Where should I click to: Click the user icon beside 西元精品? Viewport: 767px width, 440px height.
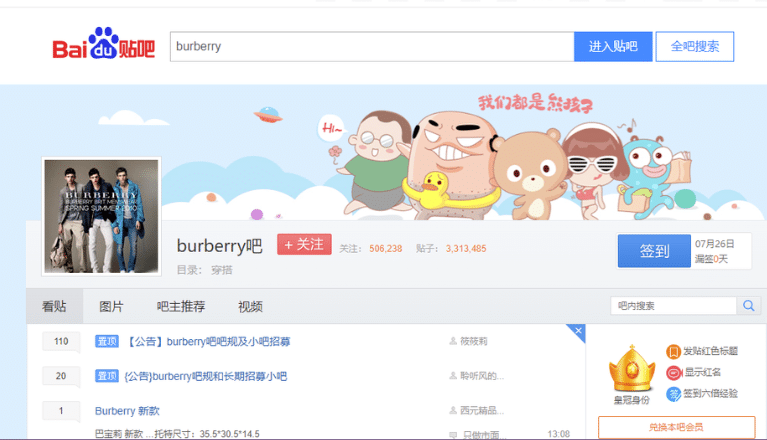453,410
